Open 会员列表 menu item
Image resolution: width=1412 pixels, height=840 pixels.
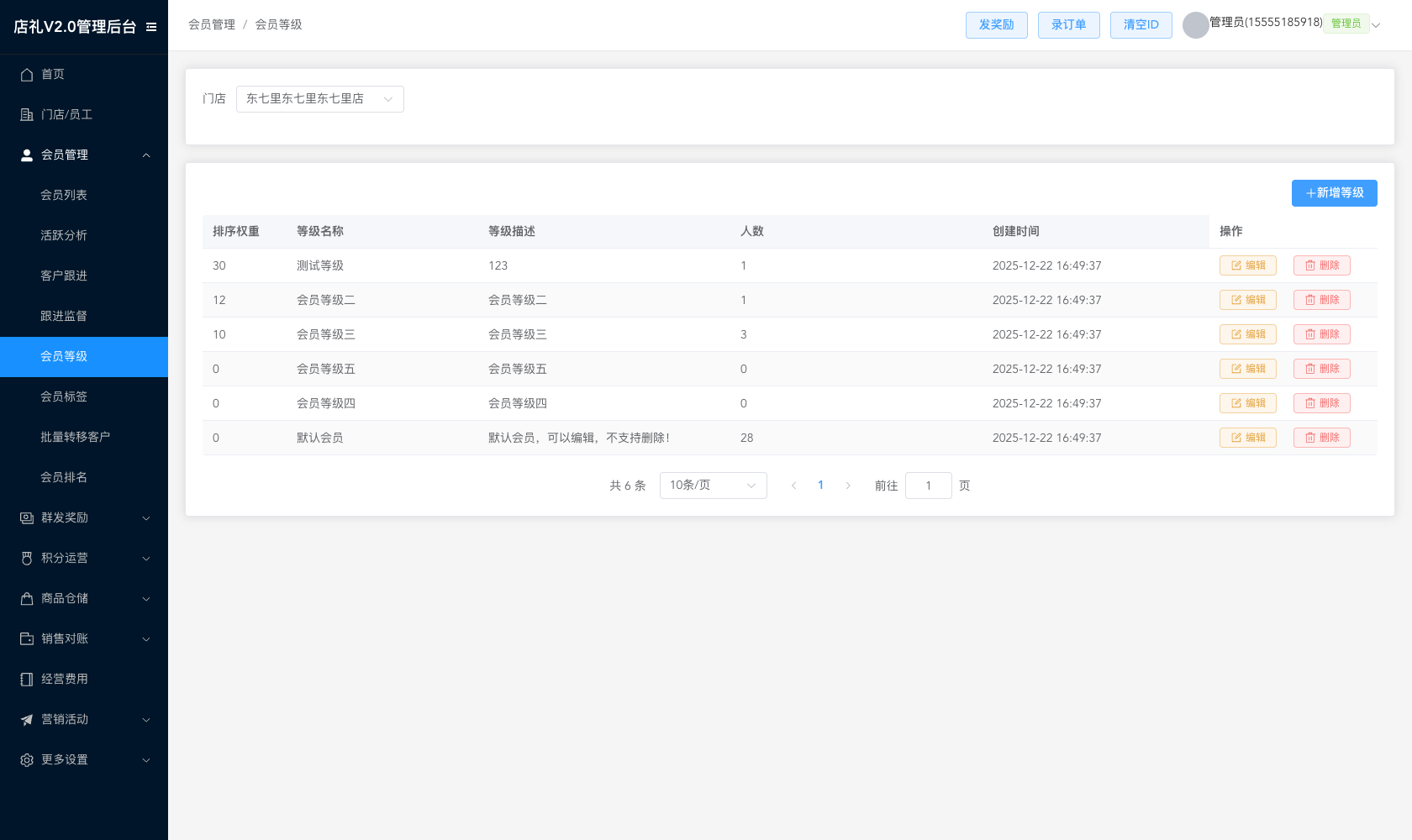(x=84, y=195)
